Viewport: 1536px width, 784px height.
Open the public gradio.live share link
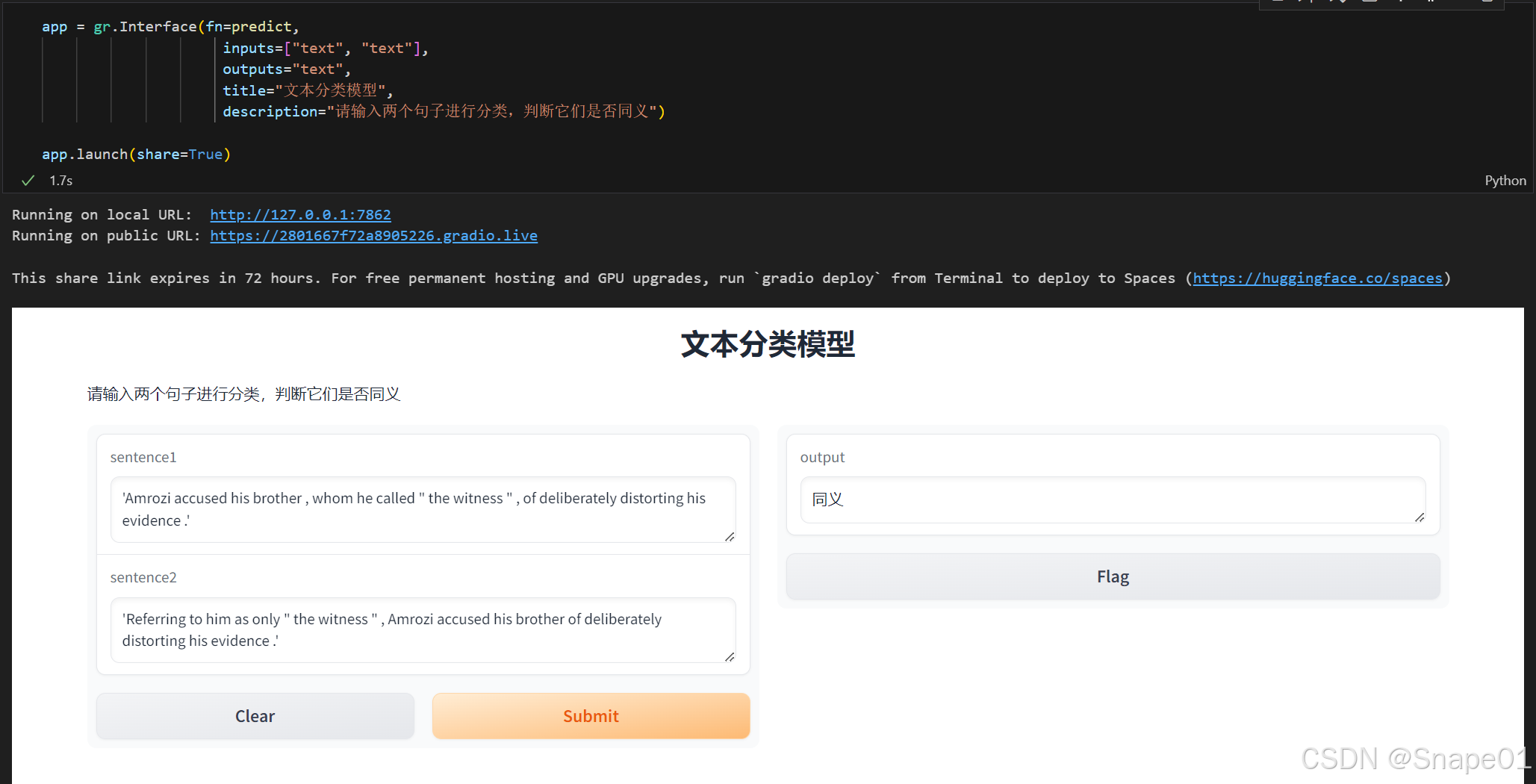tap(373, 235)
